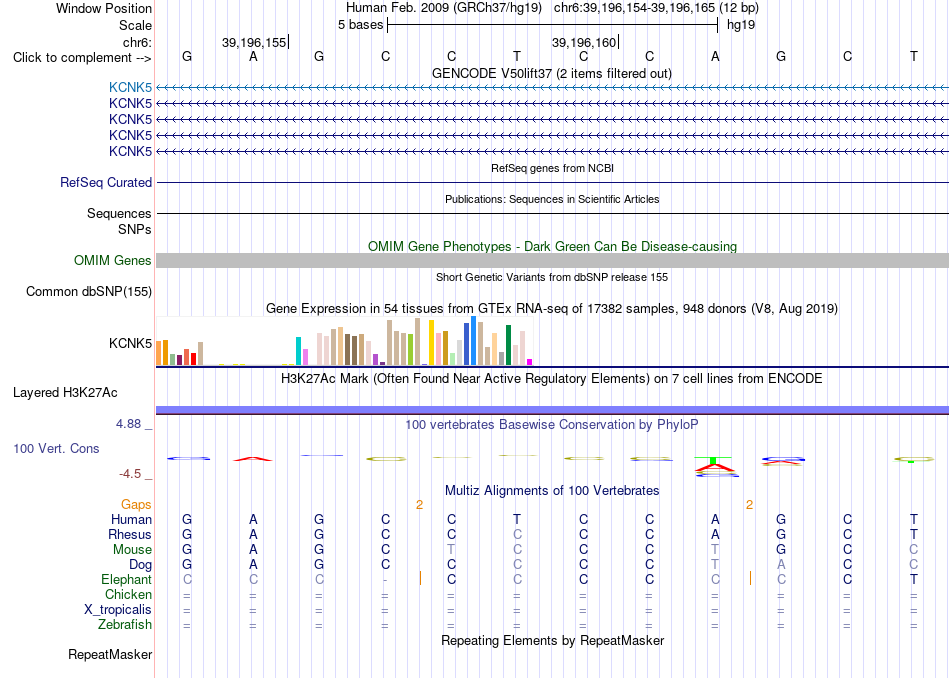Click the gray OMIM Genes item bar
This screenshot has width=950, height=678.
(552, 261)
